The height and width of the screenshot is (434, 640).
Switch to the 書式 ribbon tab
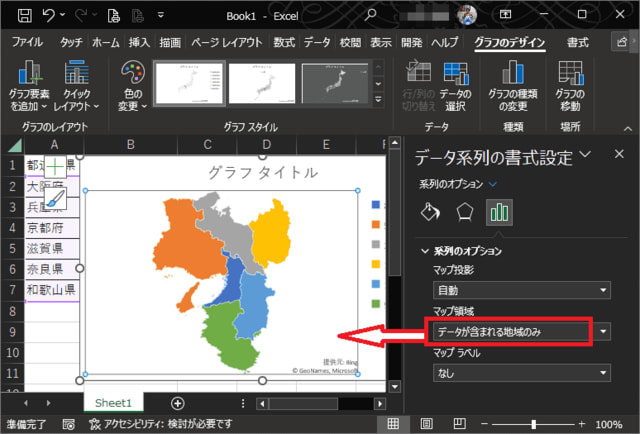tap(577, 42)
